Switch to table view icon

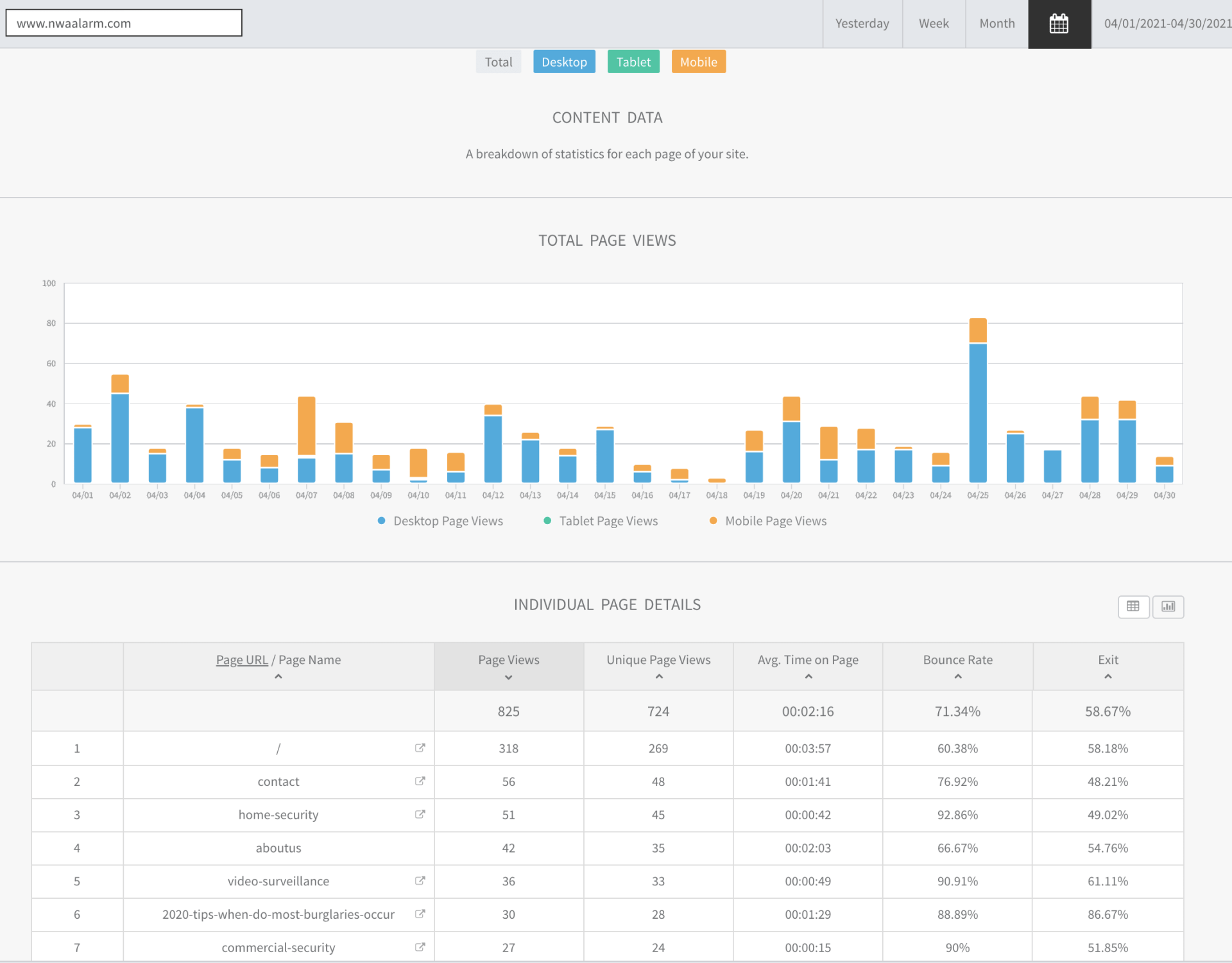pos(1133,606)
